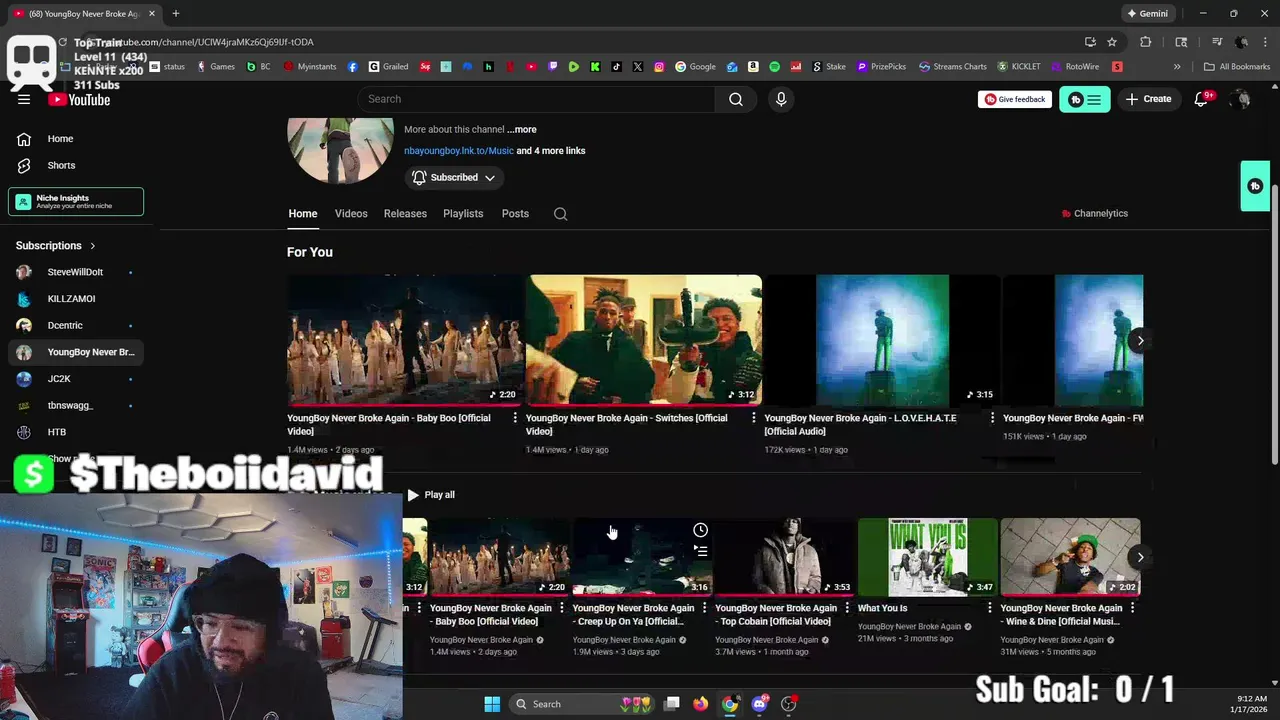1280x720 pixels.
Task: Open Task View on the taskbar
Action: tap(672, 704)
